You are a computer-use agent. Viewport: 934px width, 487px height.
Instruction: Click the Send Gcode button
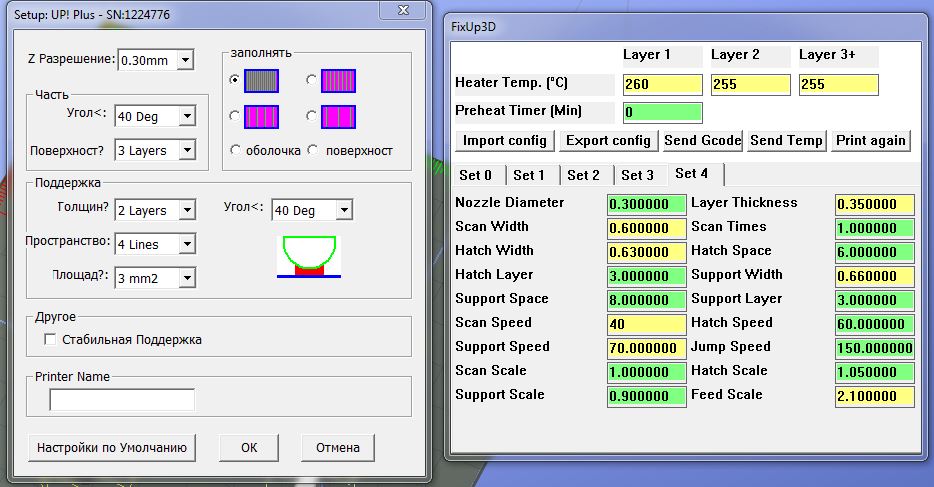703,141
